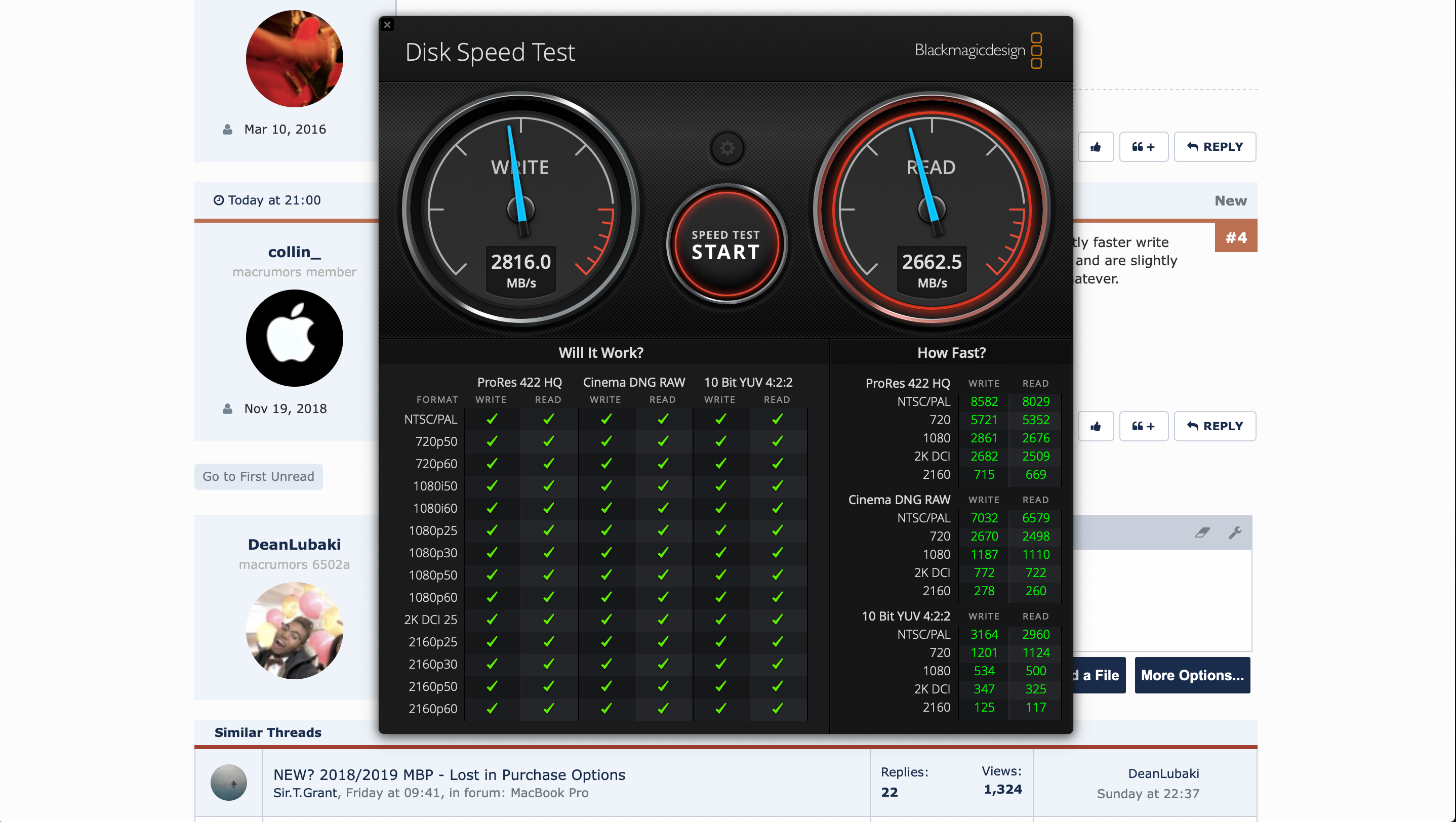The height and width of the screenshot is (822, 1456).
Task: Add post #4 to multi-quote
Action: (1144, 426)
